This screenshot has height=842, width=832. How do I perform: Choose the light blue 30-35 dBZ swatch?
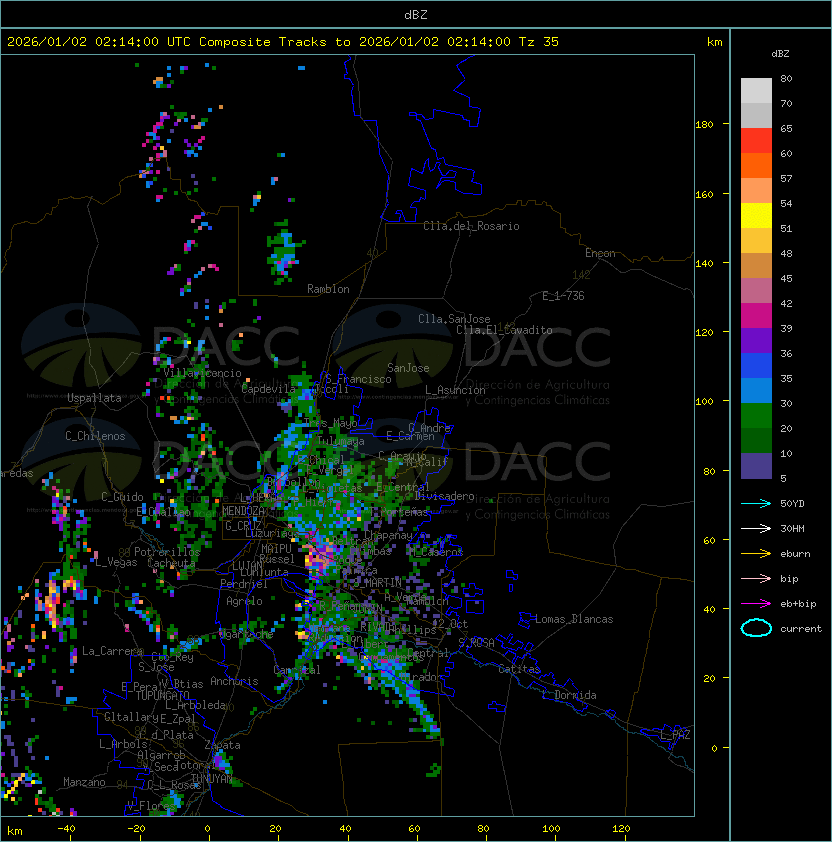coord(756,390)
